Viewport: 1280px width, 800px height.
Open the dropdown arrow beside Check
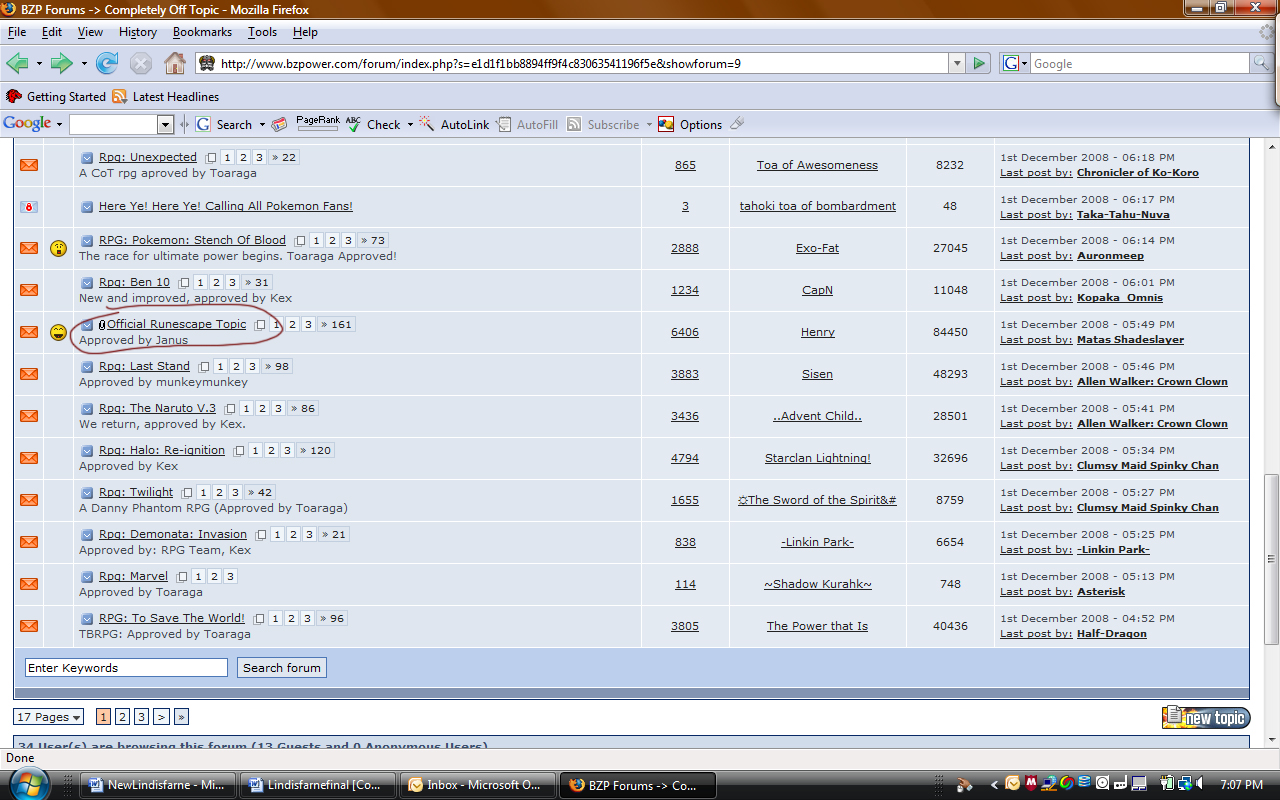(410, 125)
